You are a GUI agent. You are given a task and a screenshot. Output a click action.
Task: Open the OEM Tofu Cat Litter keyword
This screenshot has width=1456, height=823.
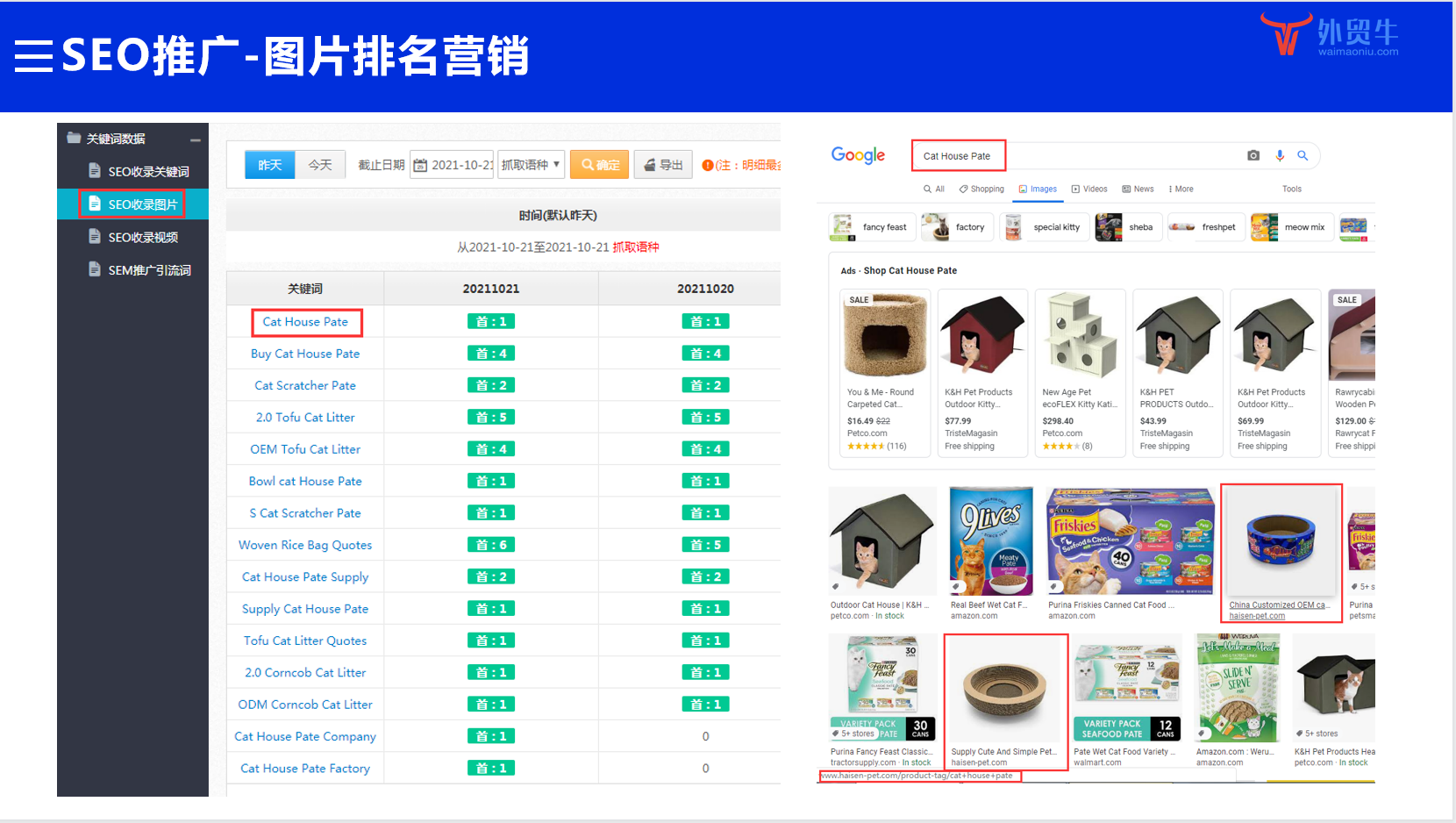click(x=305, y=449)
